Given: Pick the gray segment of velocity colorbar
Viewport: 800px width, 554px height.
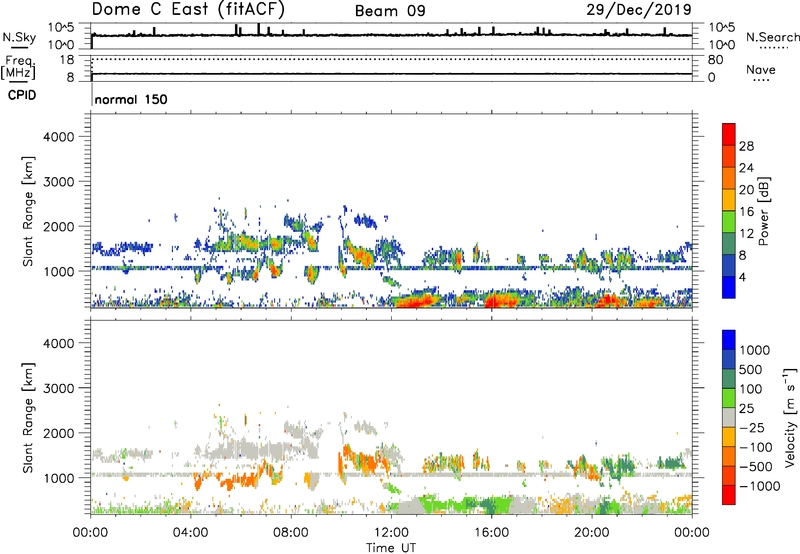Looking at the screenshot, I should [729, 418].
